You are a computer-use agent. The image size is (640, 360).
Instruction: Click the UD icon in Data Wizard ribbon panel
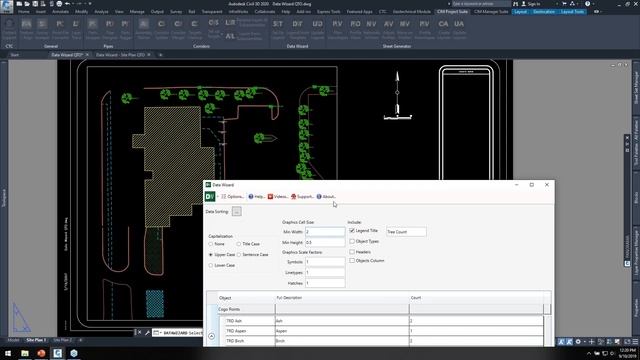[317, 24]
